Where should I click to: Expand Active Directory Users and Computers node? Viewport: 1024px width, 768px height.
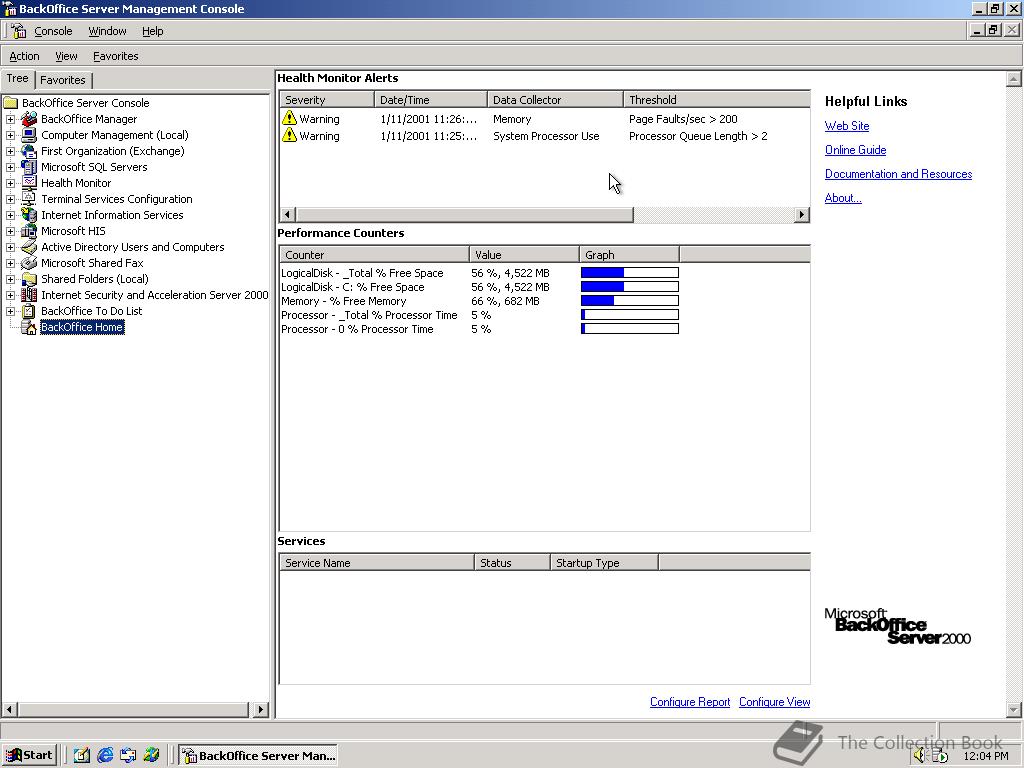(10, 247)
